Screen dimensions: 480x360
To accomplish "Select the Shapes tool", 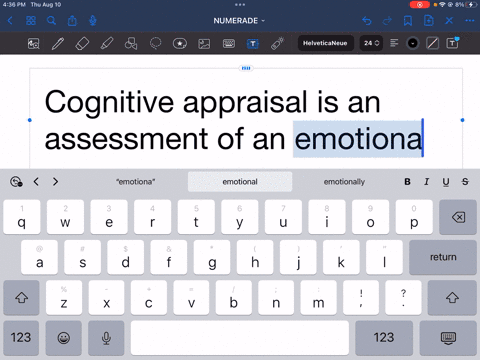I will 131,43.
